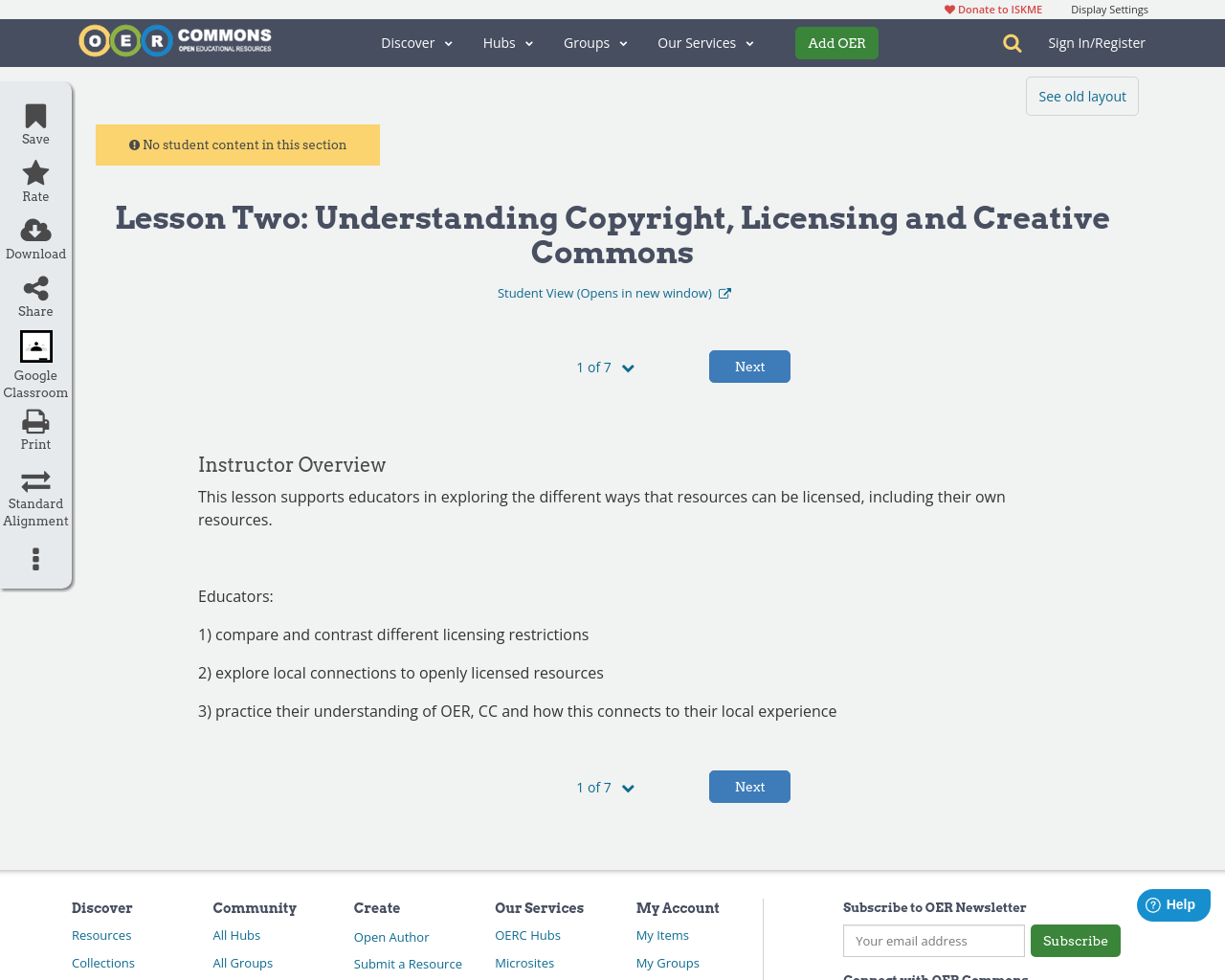Open the Hubs dropdown menu
This screenshot has height=980, width=1225.
507,42
